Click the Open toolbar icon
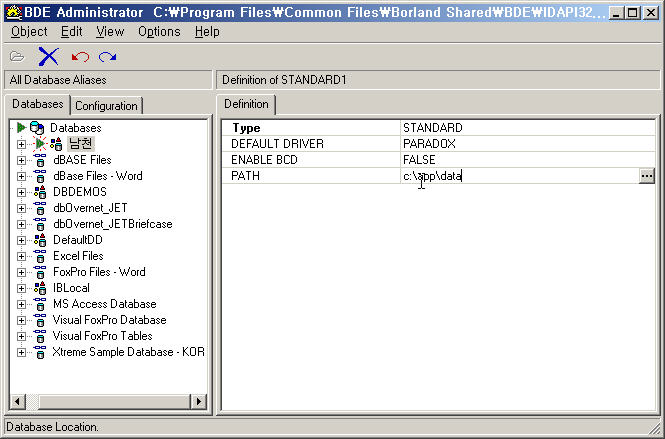The width and height of the screenshot is (665, 439). [x=16, y=56]
